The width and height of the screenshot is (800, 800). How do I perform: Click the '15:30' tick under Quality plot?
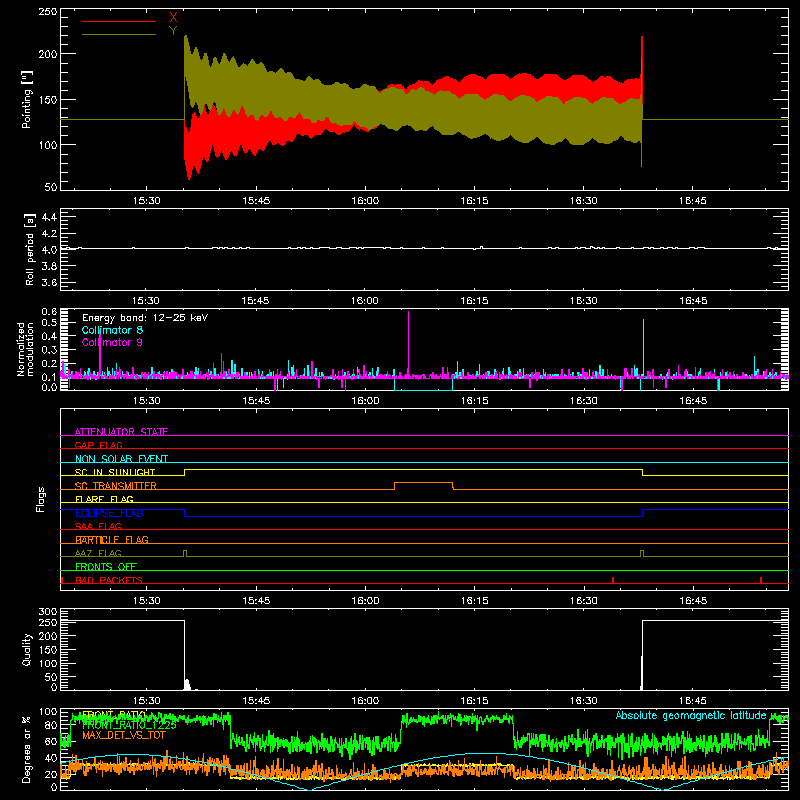coord(146,701)
